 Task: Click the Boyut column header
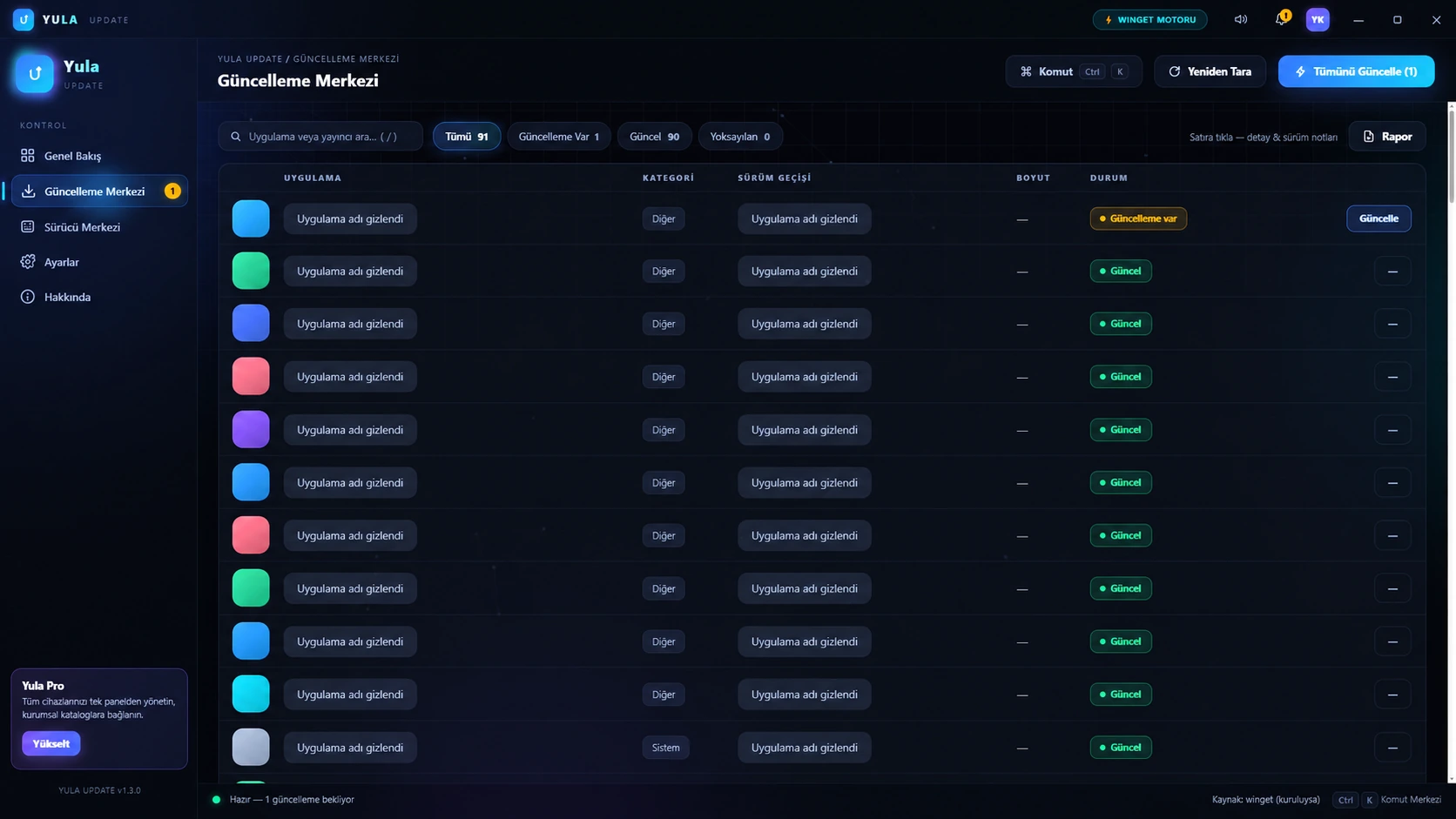coord(1033,178)
